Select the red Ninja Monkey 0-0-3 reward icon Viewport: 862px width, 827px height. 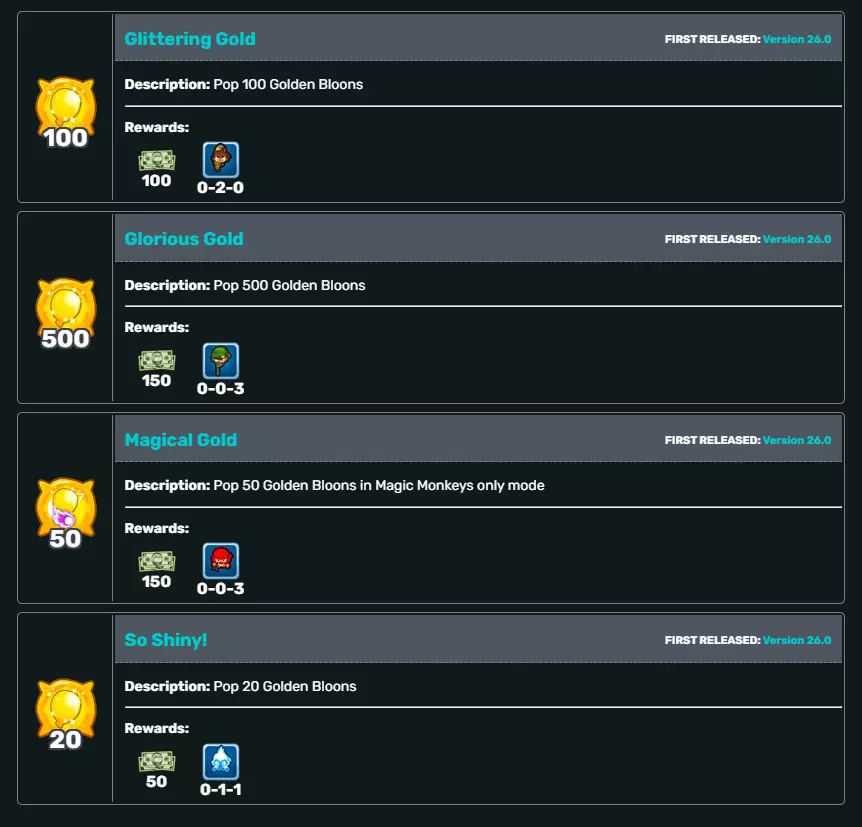click(x=221, y=561)
